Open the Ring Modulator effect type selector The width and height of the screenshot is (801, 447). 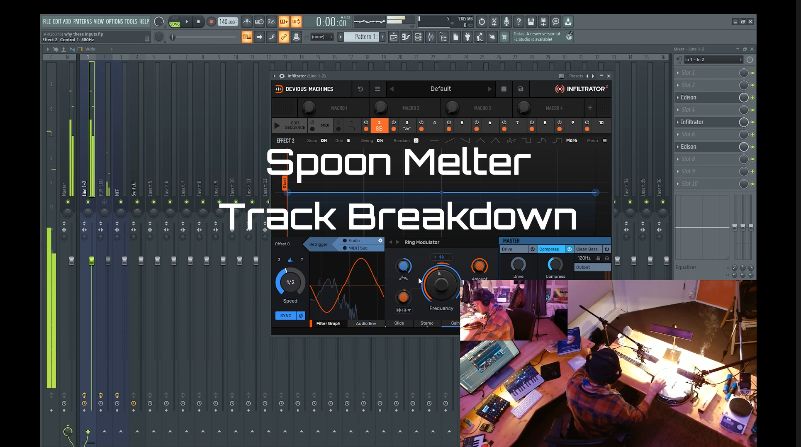click(421, 242)
